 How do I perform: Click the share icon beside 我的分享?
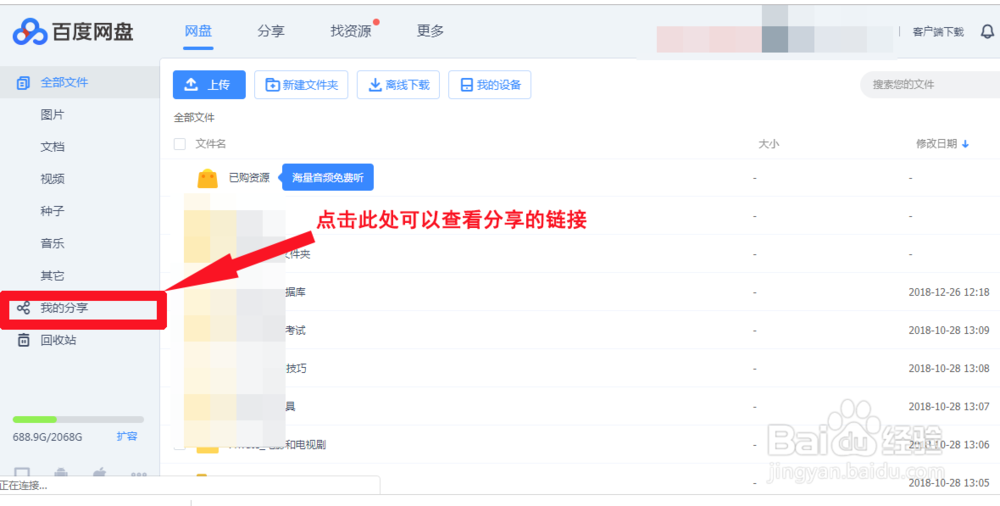click(x=24, y=308)
